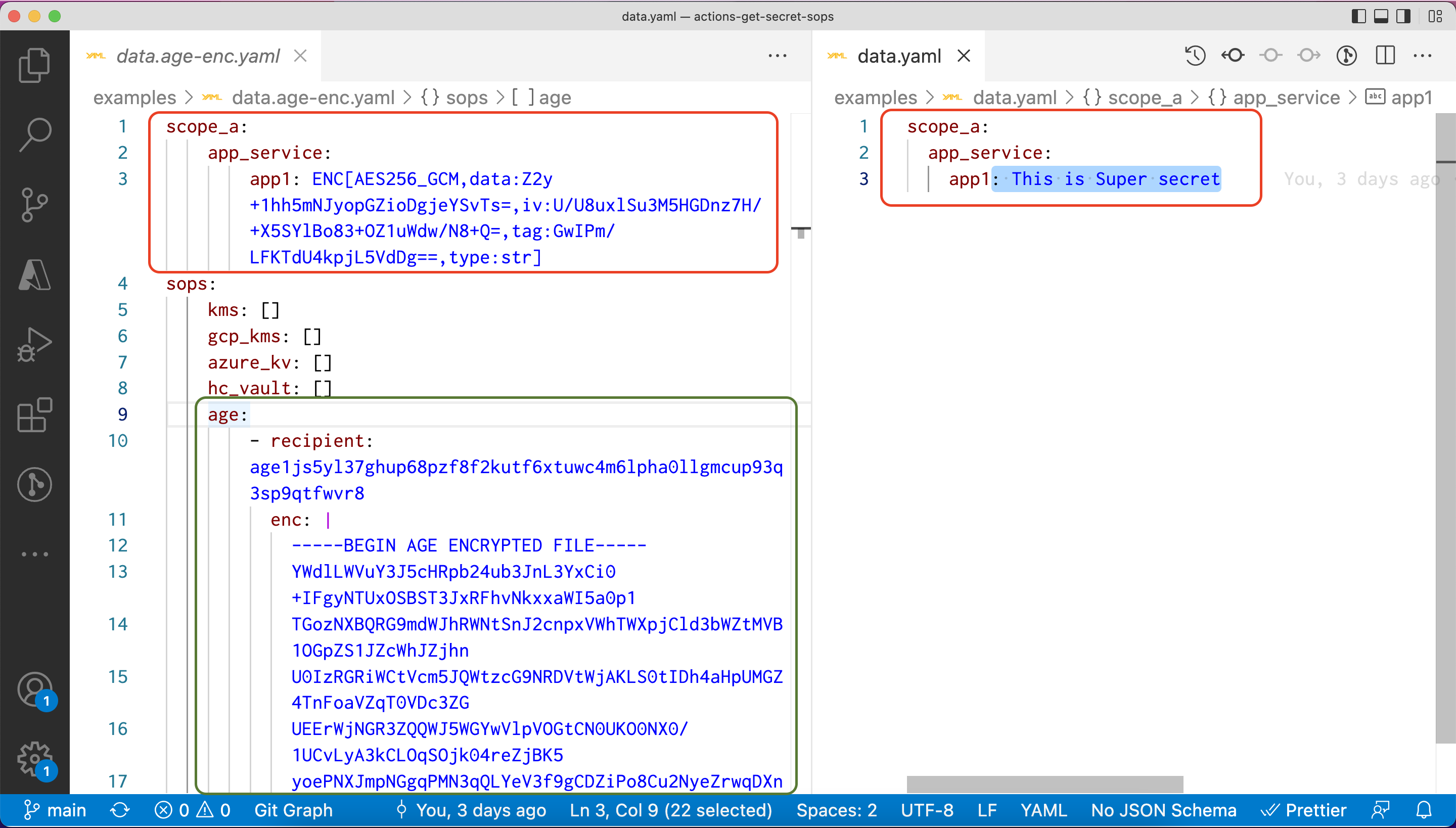This screenshot has width=1456, height=828.
Task: Click the selected 'This is Super secret' text
Action: (1115, 178)
